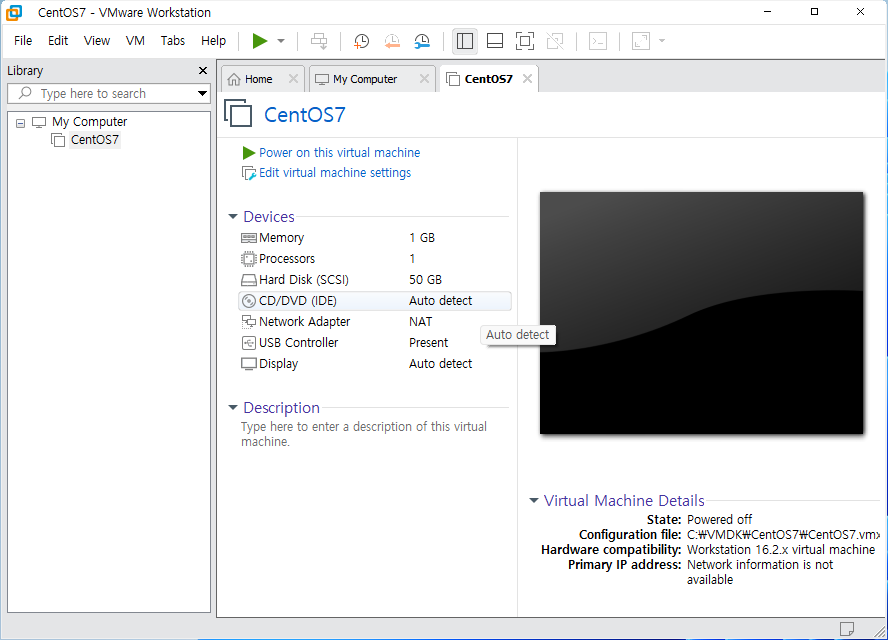This screenshot has width=888, height=640.
Task: Collapse the Description section
Action: click(x=233, y=408)
